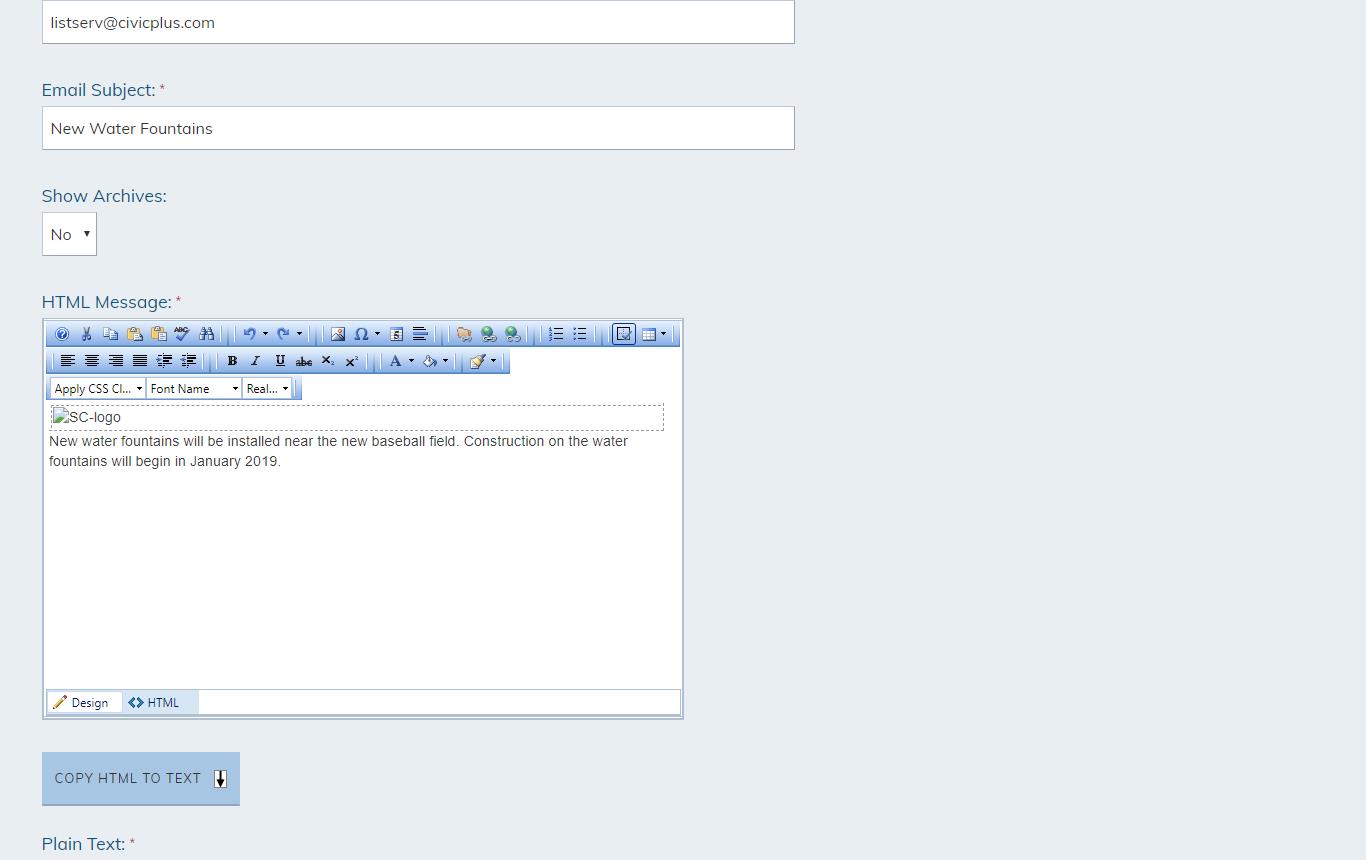Click the Redo arrow icon
This screenshot has height=860, width=1366.
point(284,334)
